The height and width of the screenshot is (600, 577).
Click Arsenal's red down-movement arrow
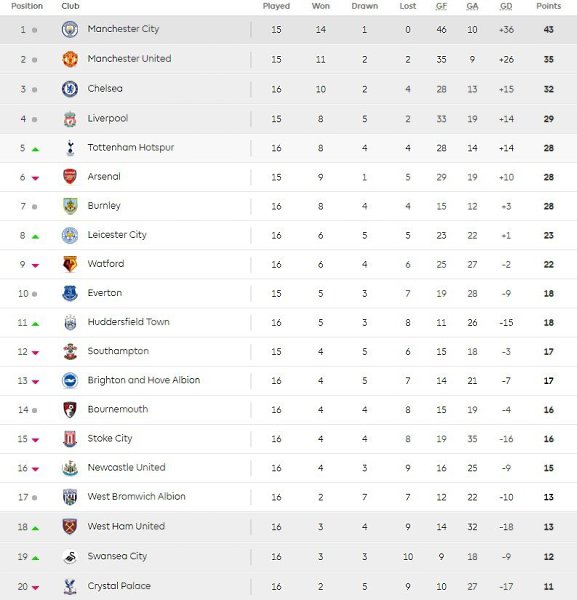[x=35, y=178]
